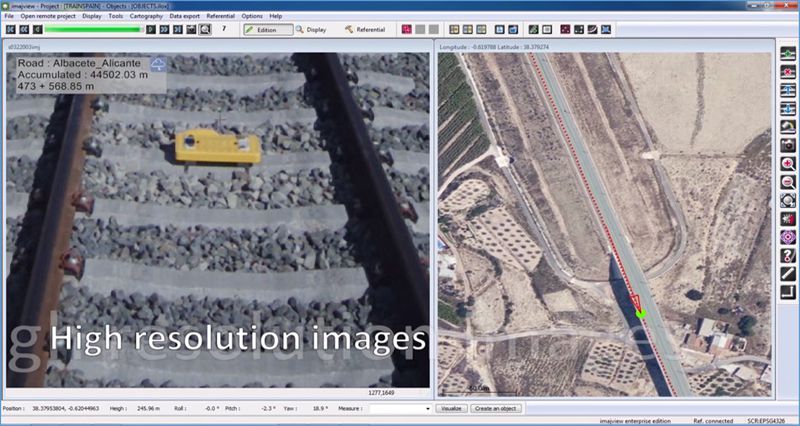The image size is (800, 426).
Task: Click the Heigh value 245.96 m
Action: [x=149, y=409]
